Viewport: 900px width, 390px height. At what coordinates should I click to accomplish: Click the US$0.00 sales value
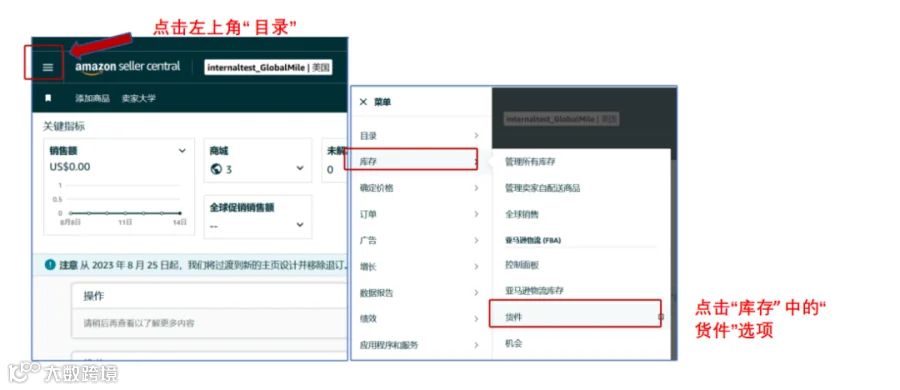[69, 167]
